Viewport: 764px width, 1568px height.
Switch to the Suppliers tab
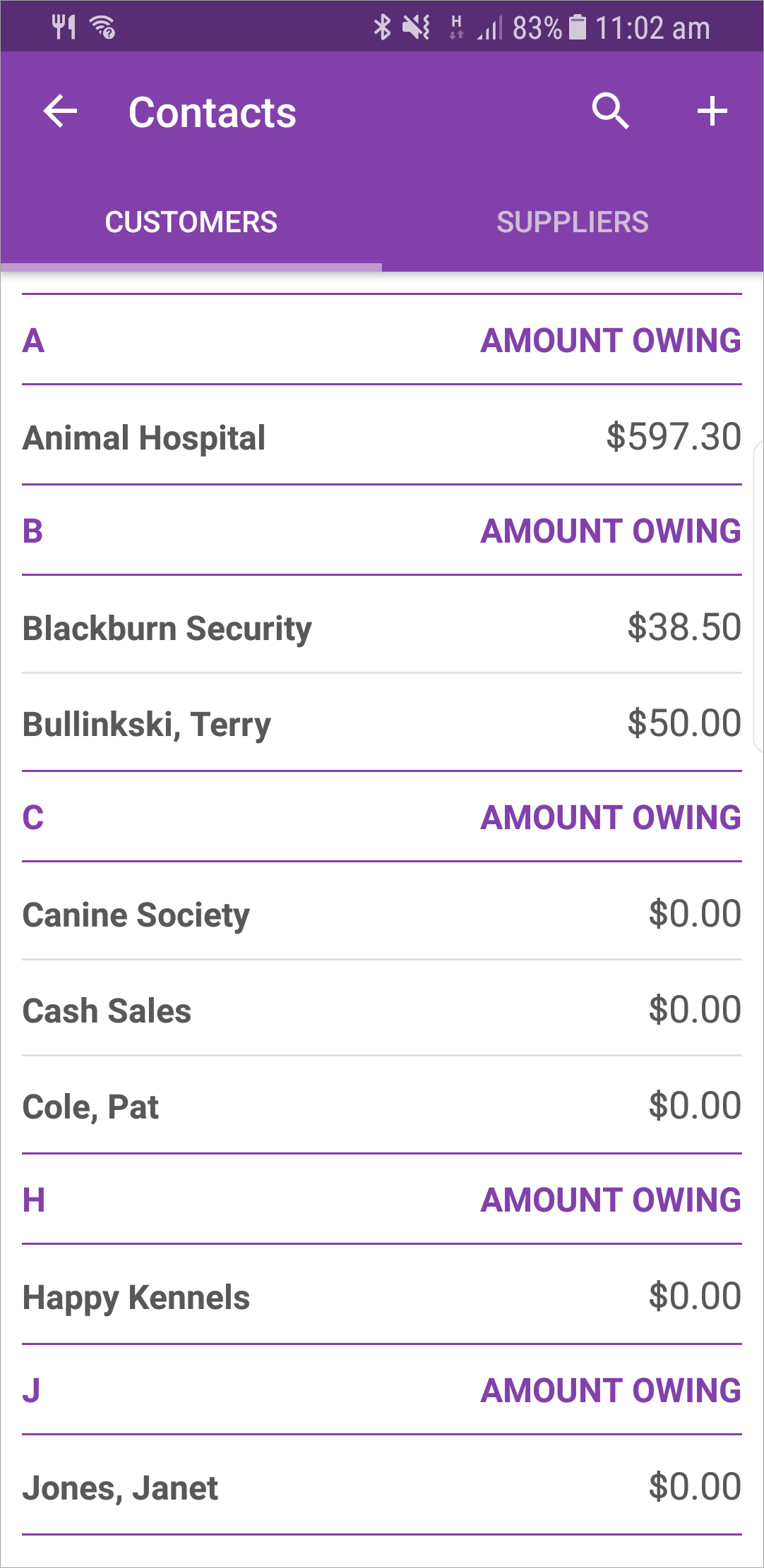[573, 222]
